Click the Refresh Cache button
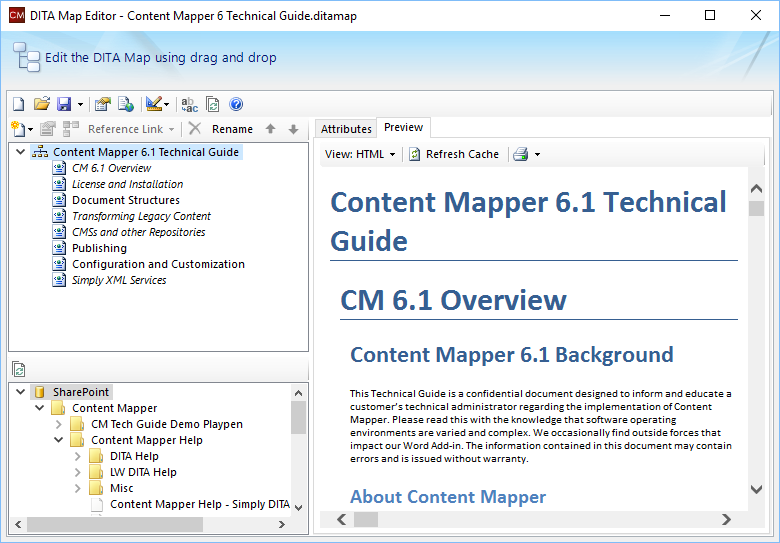The height and width of the screenshot is (543, 780). tap(454, 154)
